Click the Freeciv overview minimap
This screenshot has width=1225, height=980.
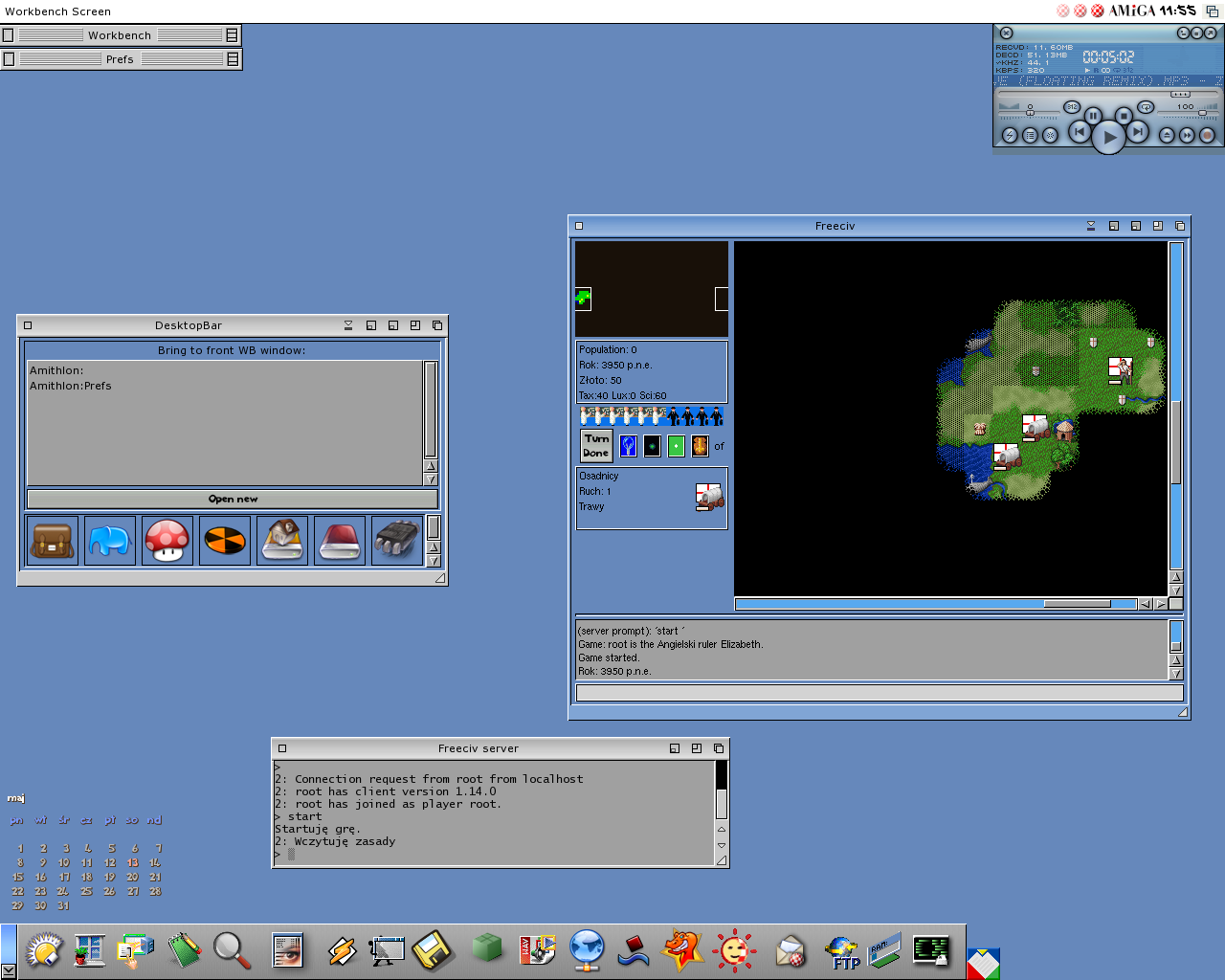pos(652,288)
